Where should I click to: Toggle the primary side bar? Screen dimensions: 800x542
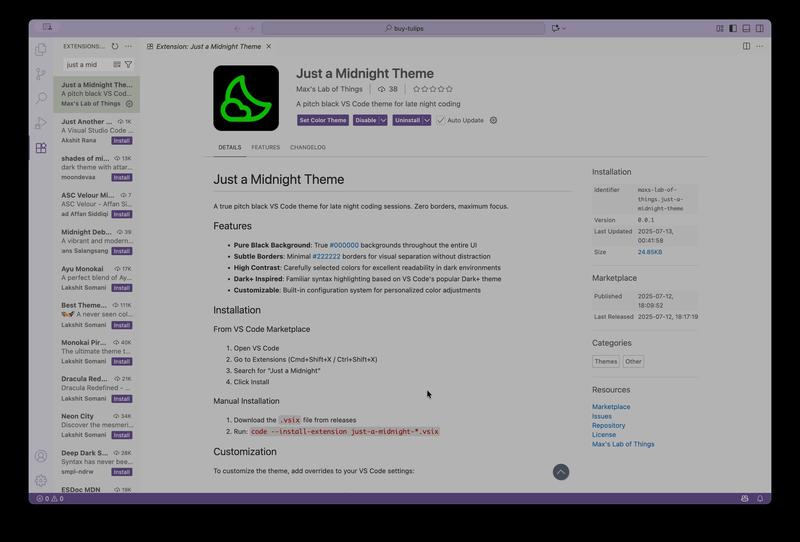(x=733, y=29)
